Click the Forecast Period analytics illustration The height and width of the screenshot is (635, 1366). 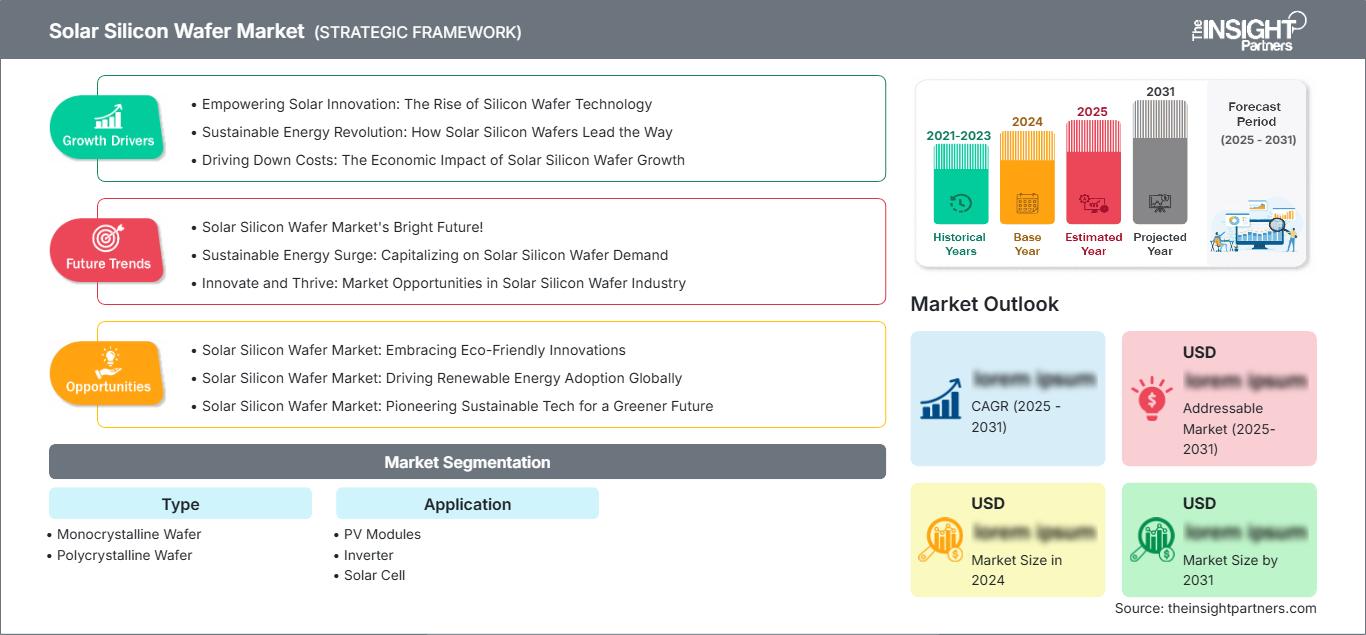click(1256, 226)
